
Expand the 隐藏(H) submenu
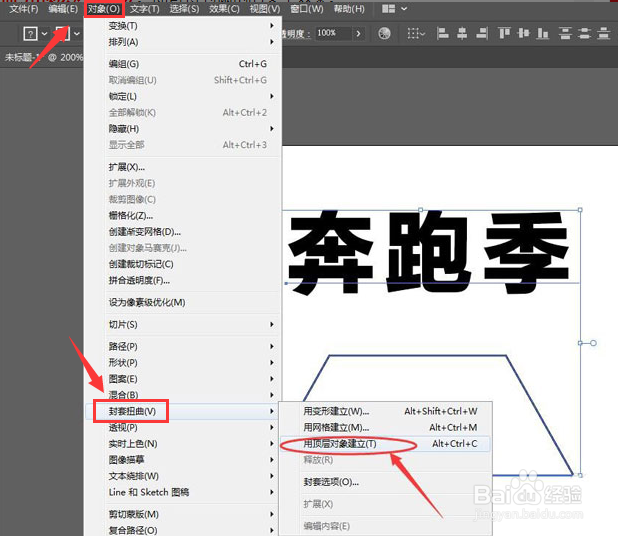[x=183, y=128]
